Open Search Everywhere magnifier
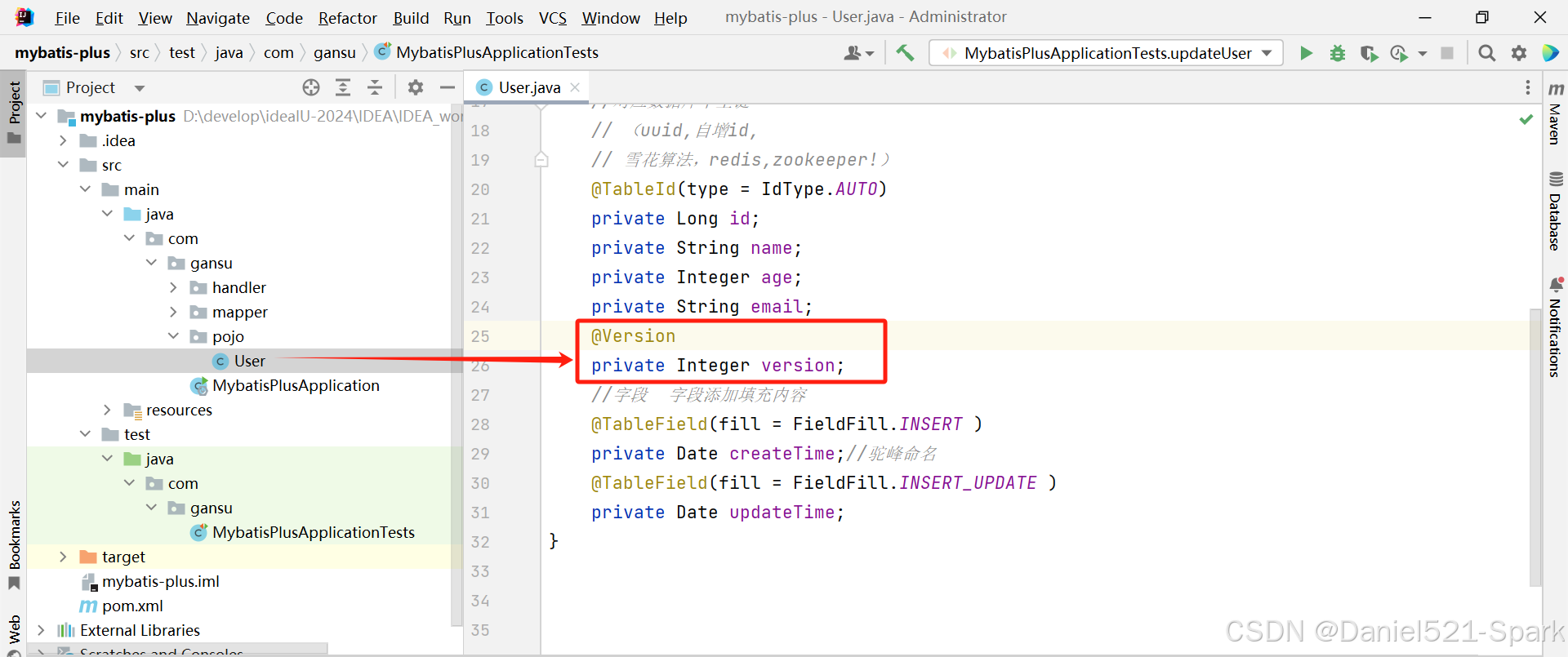The image size is (1568, 657). pyautogui.click(x=1487, y=53)
